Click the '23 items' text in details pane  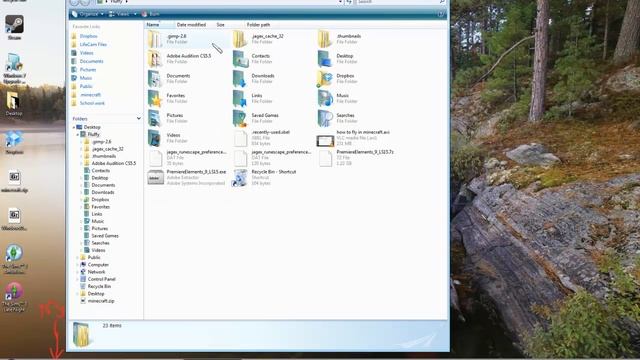(x=112, y=326)
